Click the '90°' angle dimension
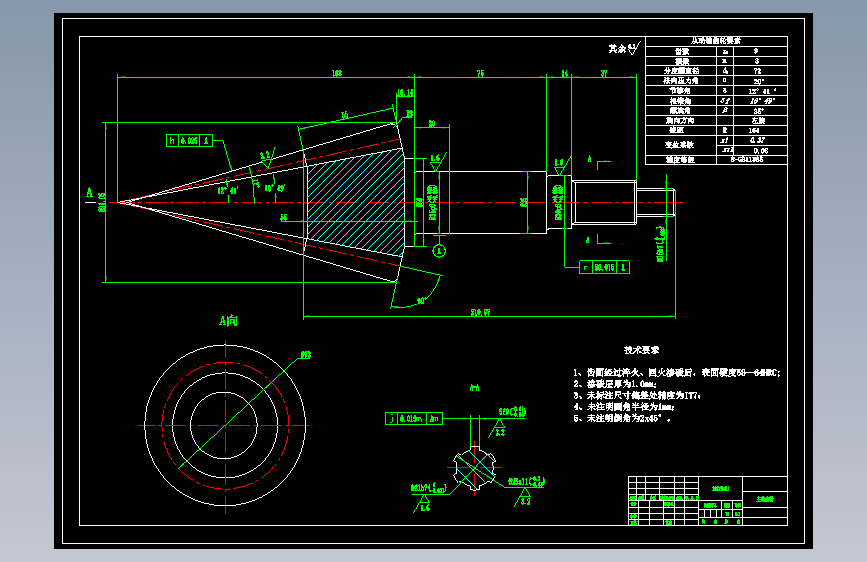The height and width of the screenshot is (562, 867). click(421, 301)
